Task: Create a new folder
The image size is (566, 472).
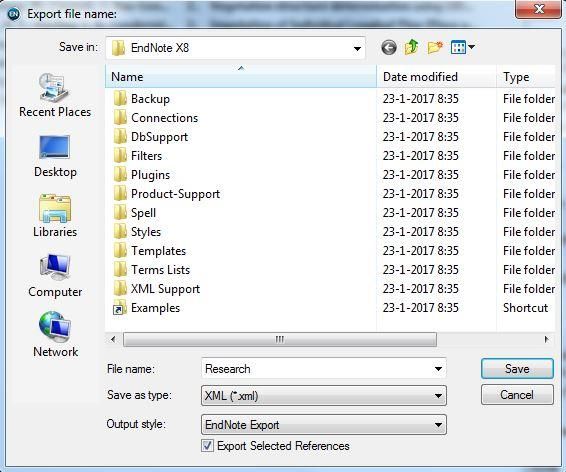Action: pos(435,47)
